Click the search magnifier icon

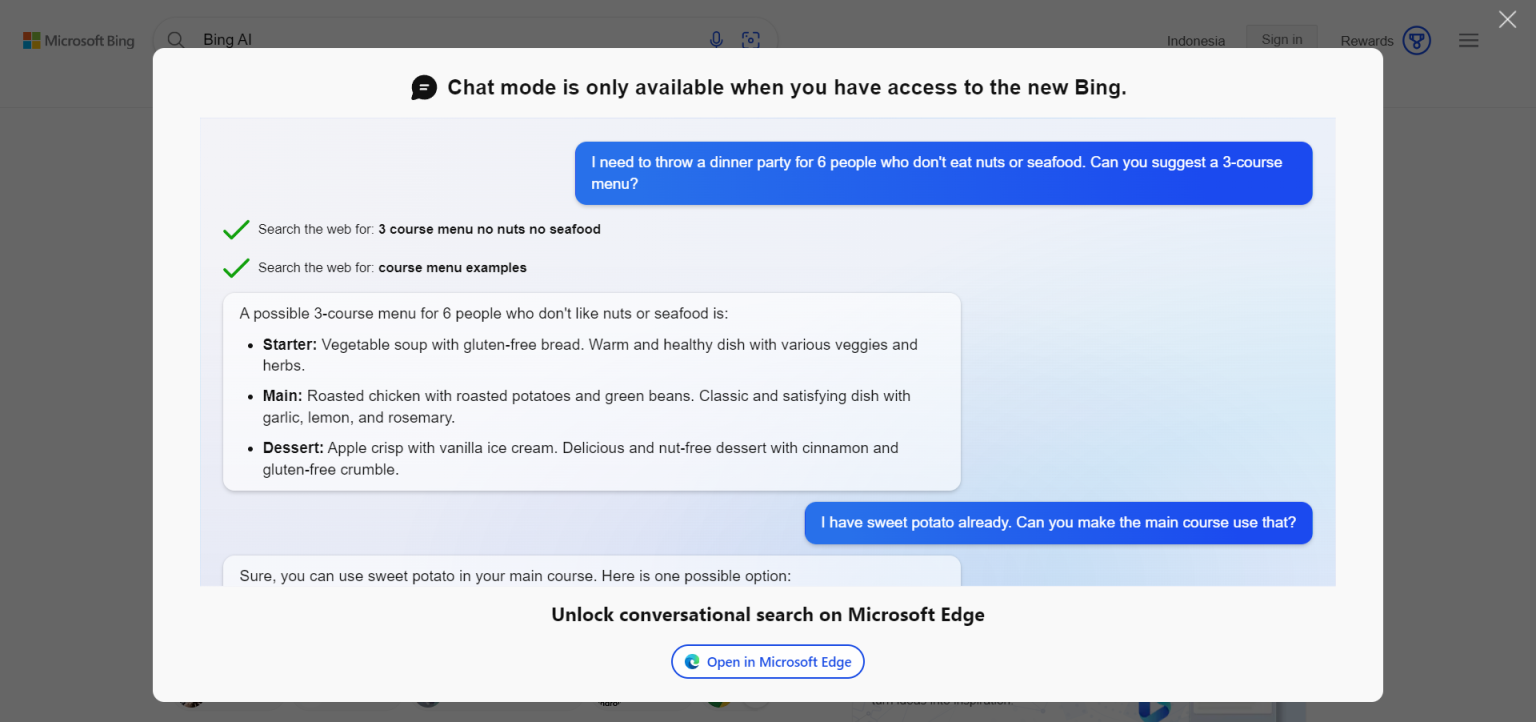coord(175,39)
